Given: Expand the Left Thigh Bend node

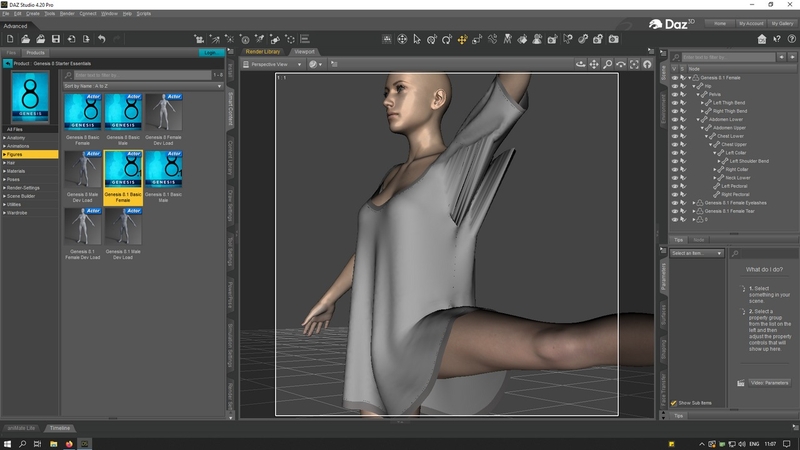Looking at the screenshot, I should (x=703, y=103).
